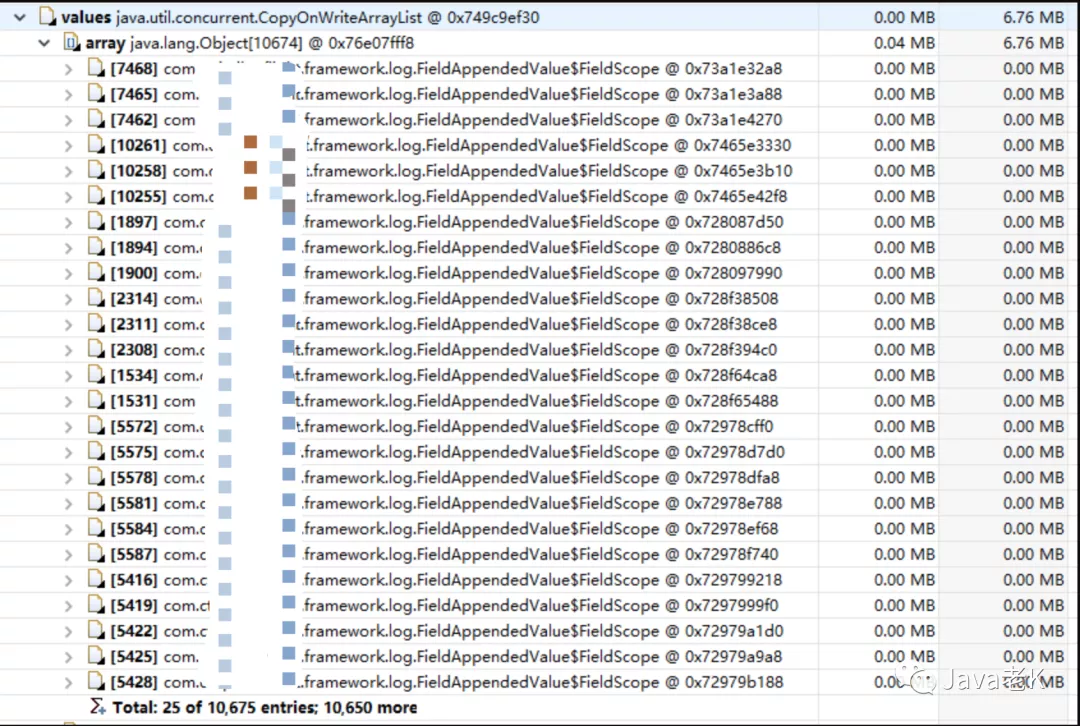This screenshot has width=1080, height=726.
Task: Click the 0.04 MB value in the array row
Action: (904, 43)
